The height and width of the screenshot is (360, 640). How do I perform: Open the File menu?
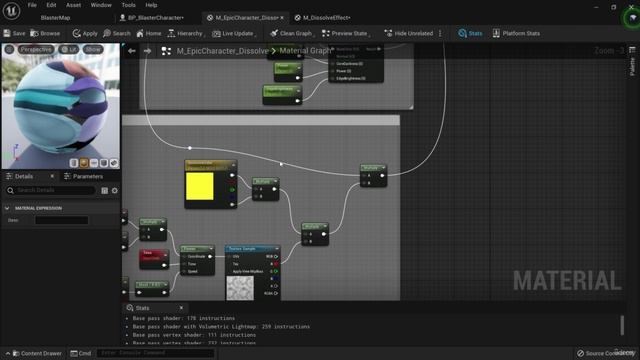coord(32,5)
